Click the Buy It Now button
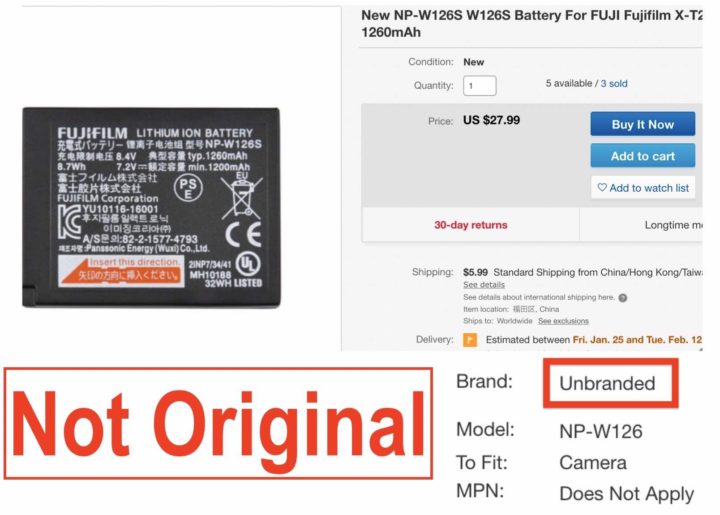Viewport: 720px width, 515px height. [642, 124]
